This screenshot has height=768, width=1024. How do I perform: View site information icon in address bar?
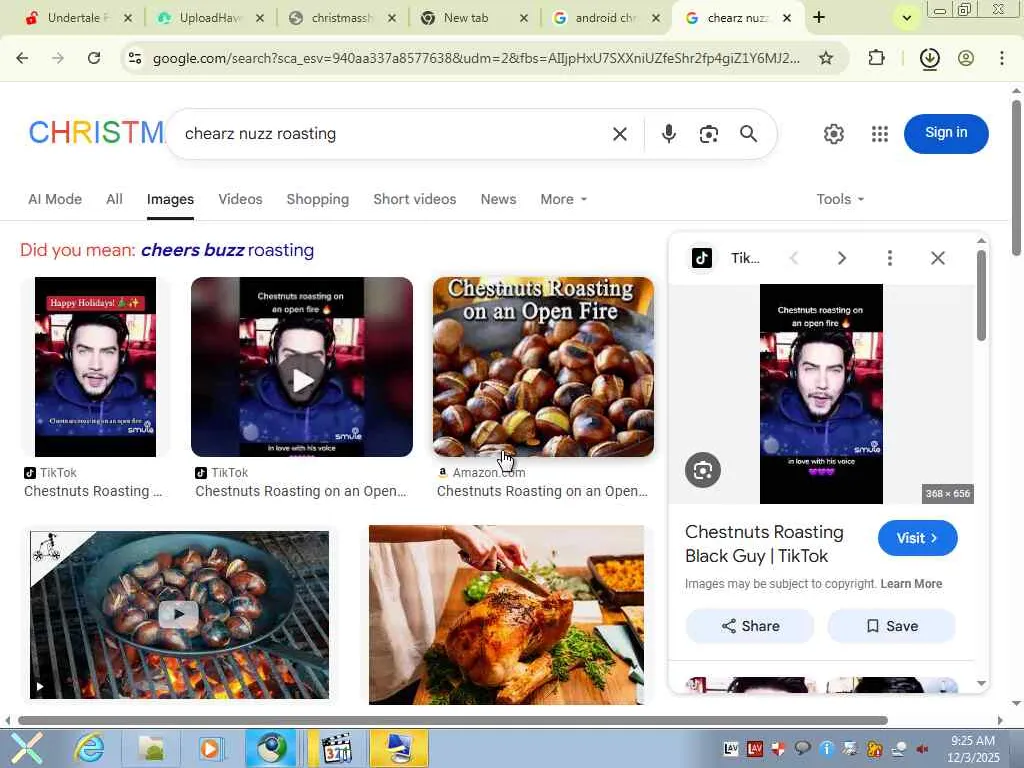(135, 58)
